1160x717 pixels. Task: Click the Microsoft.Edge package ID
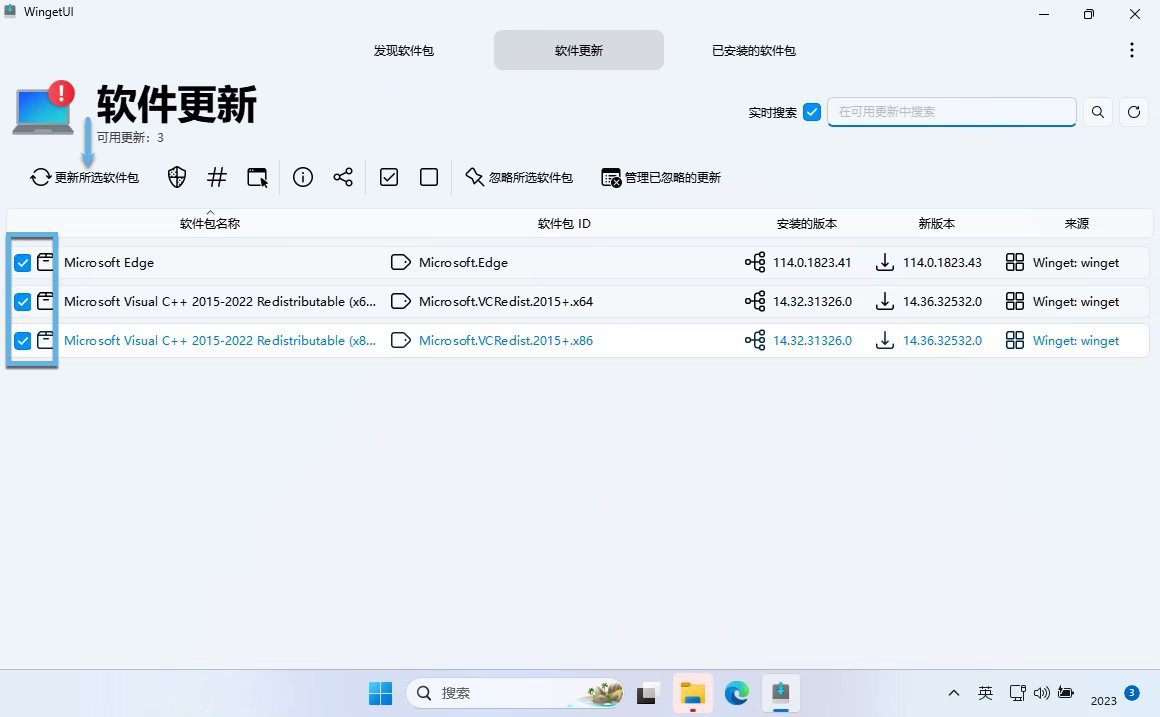click(463, 263)
